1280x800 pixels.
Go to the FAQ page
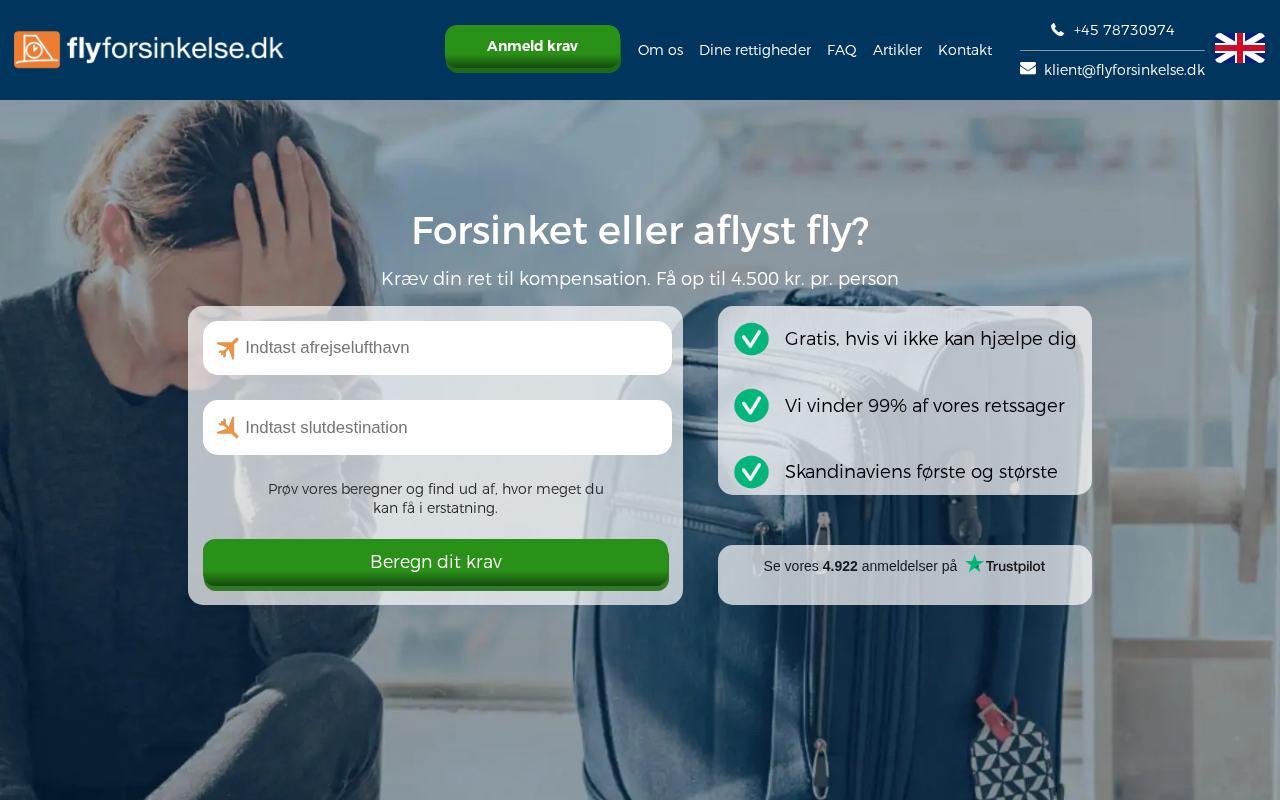point(842,50)
